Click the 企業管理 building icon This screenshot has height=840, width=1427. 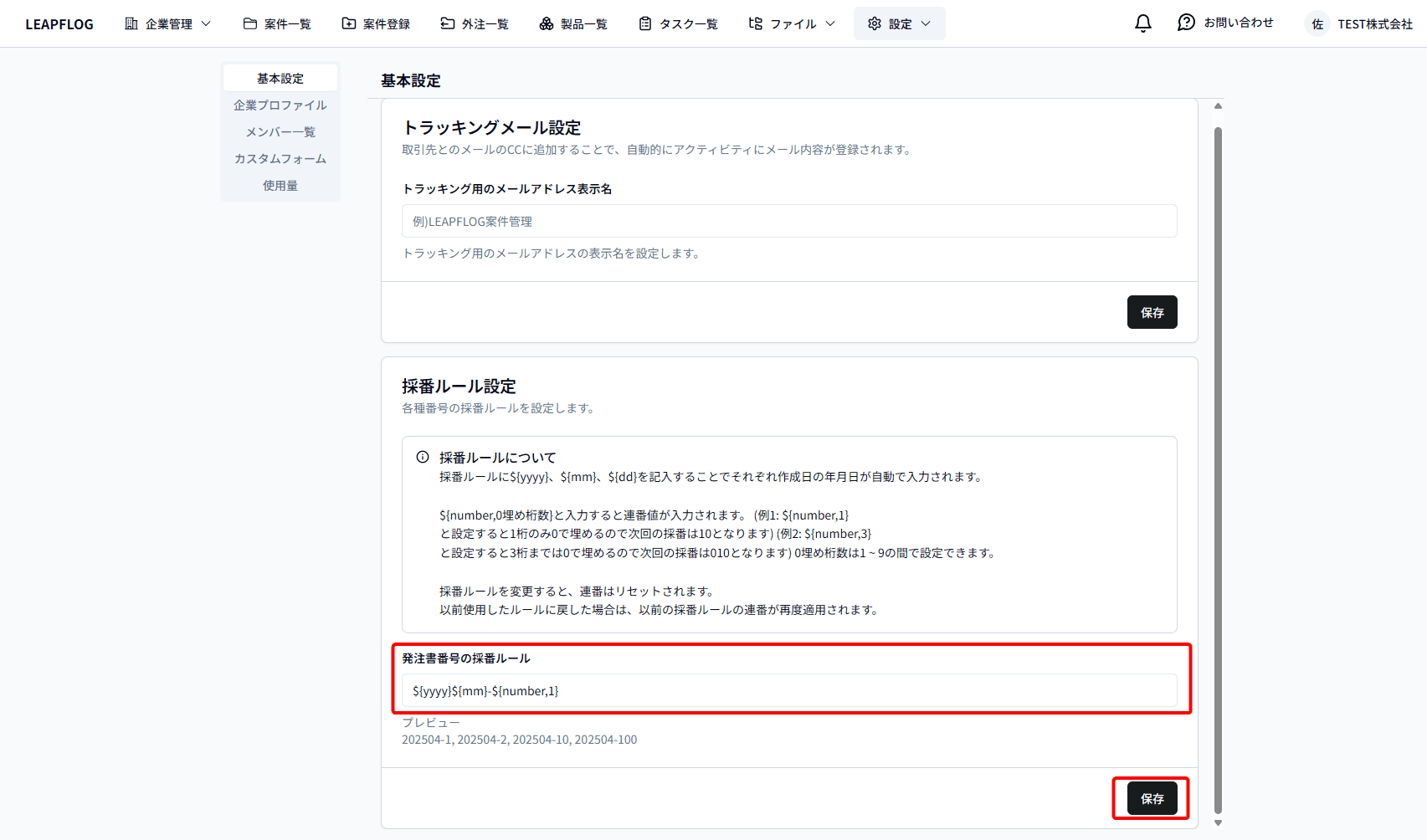pos(131,23)
